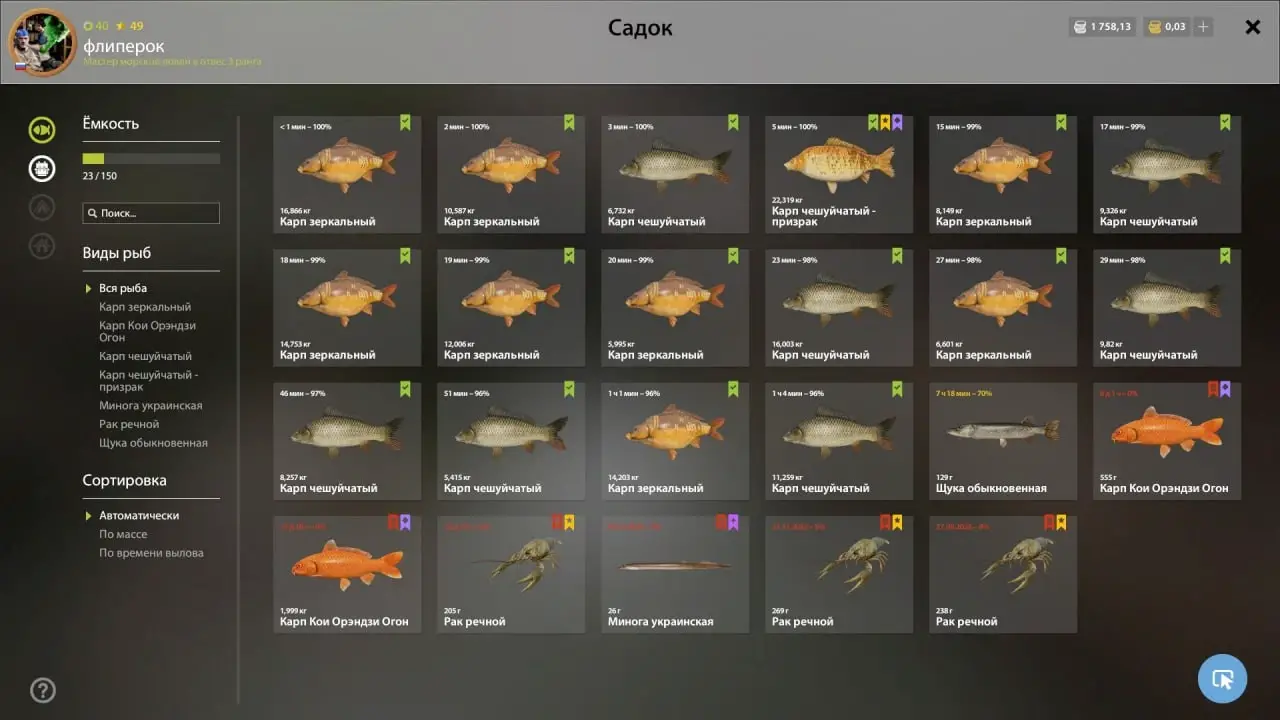1280x720 pixels.
Task: Select the fish basket sidebar icon
Action: tap(42, 168)
